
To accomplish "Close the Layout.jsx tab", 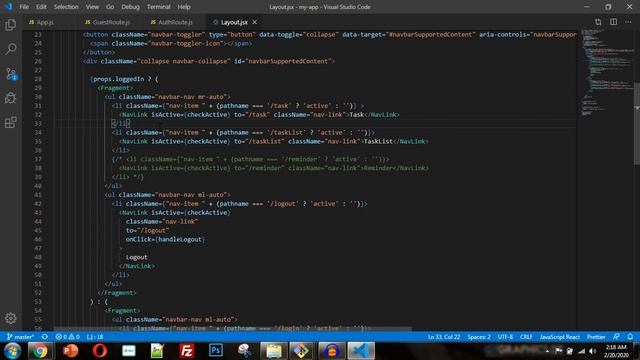I will (x=255, y=22).
